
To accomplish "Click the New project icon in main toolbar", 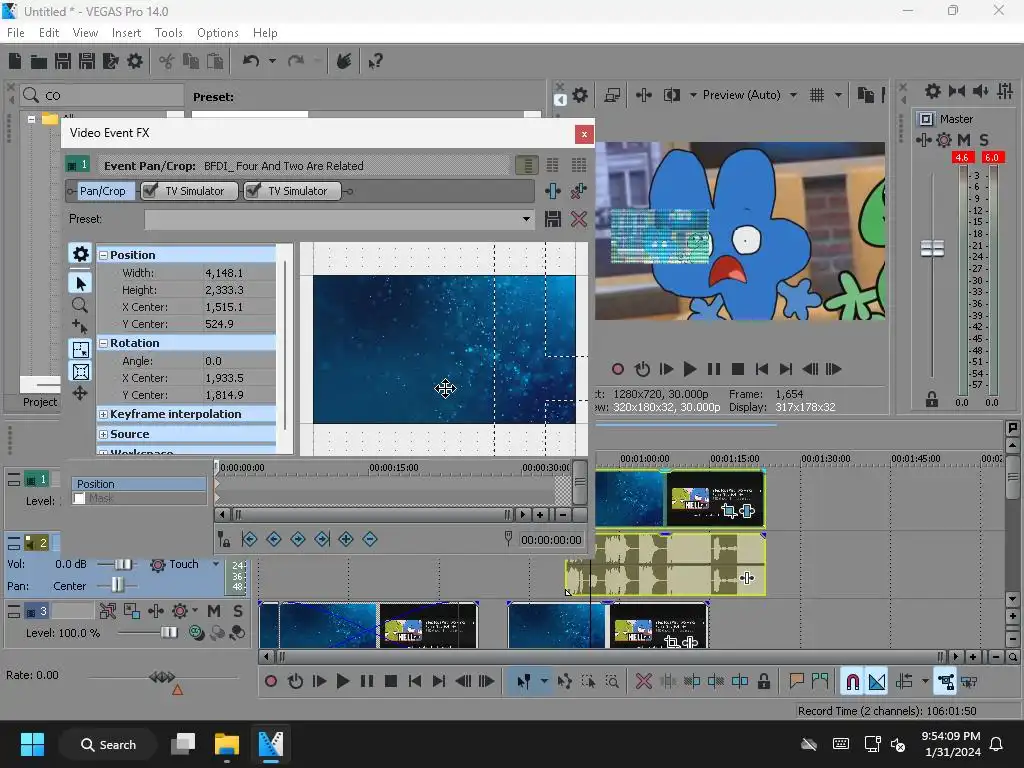I will pyautogui.click(x=15, y=61).
